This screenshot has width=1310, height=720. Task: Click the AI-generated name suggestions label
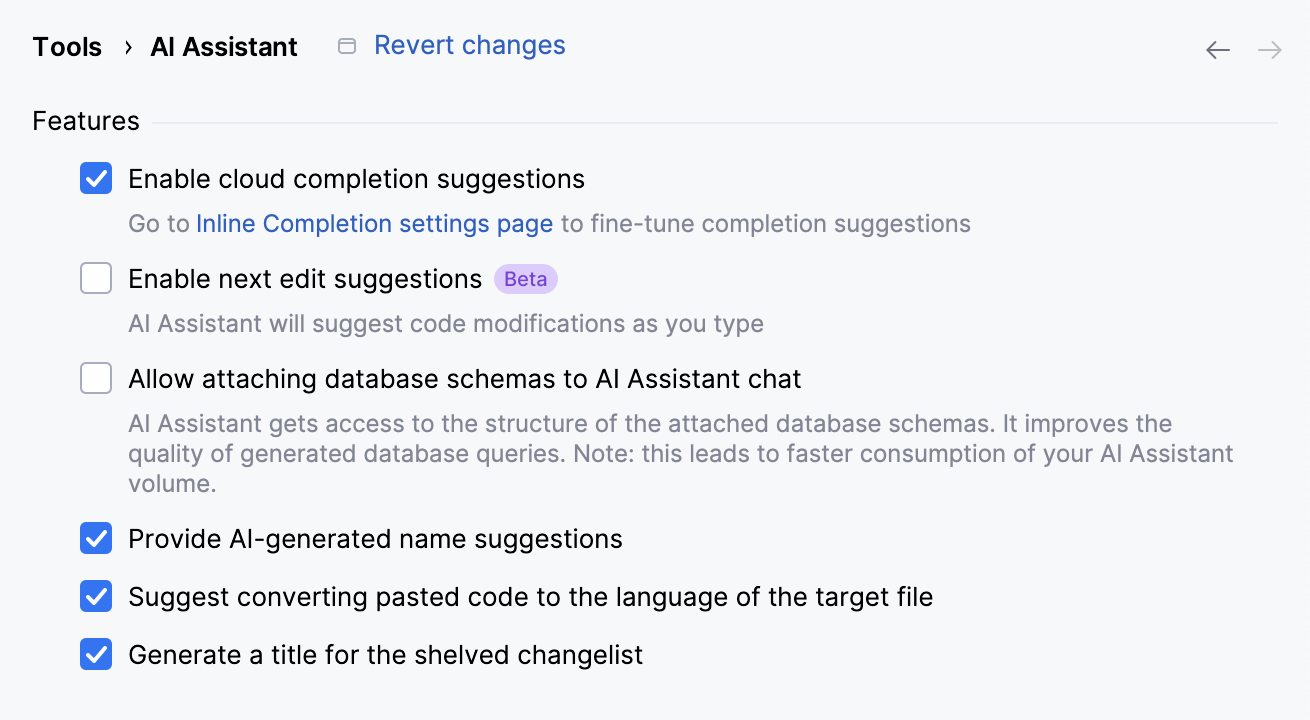[x=375, y=538]
